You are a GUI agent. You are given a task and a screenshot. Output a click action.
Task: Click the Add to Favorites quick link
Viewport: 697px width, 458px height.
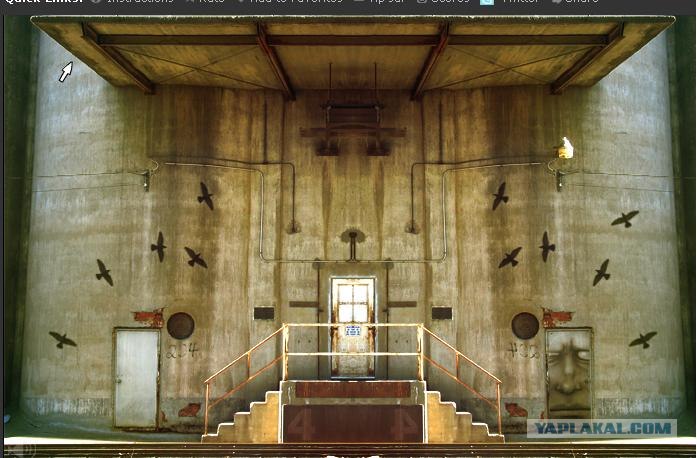[290, 2]
